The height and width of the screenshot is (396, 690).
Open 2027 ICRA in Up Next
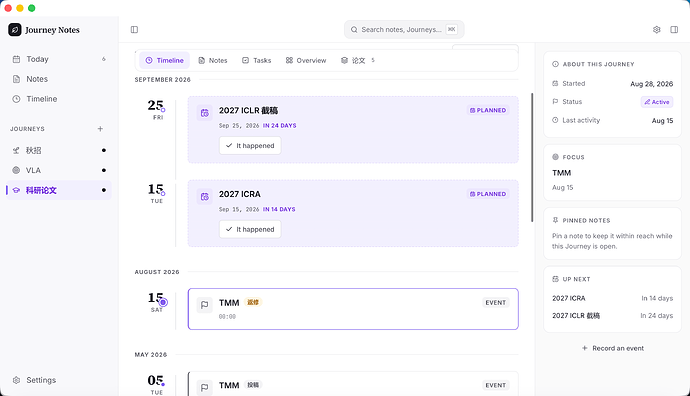613,298
